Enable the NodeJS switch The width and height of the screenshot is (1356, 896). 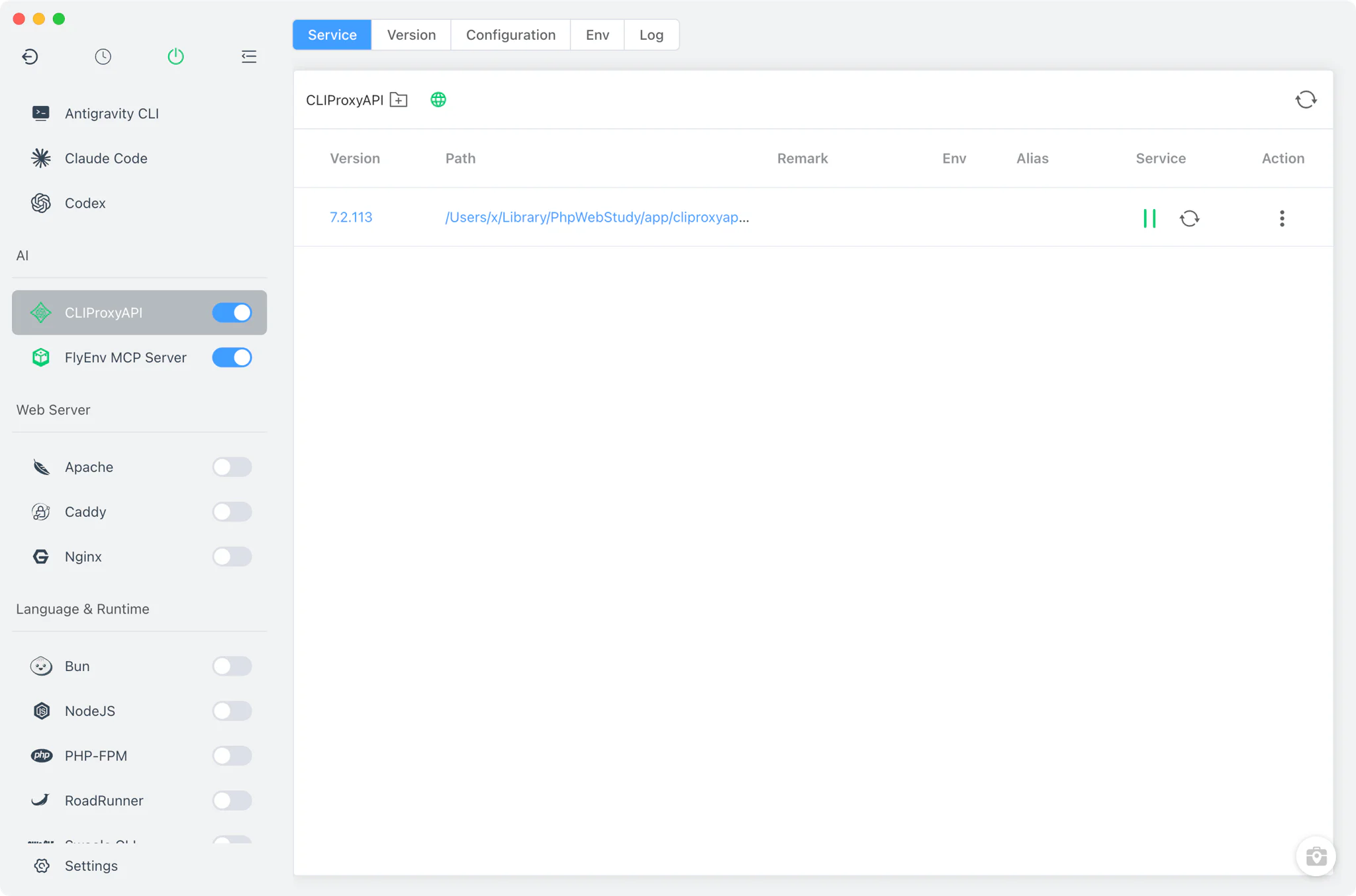tap(232, 711)
